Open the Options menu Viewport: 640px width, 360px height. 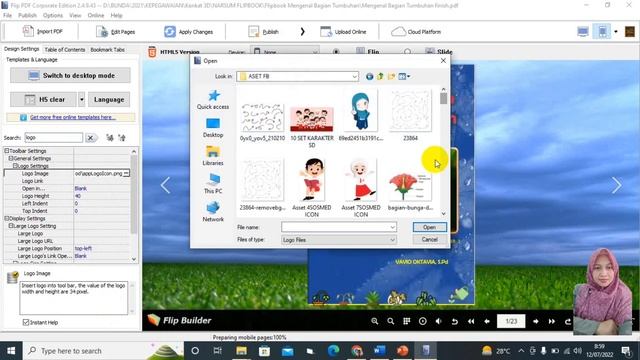point(53,15)
